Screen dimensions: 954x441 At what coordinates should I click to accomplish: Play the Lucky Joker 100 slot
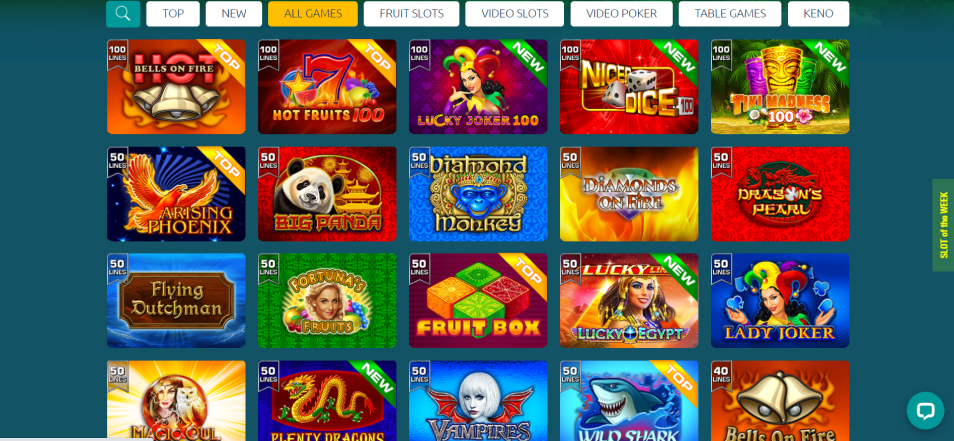coord(478,86)
